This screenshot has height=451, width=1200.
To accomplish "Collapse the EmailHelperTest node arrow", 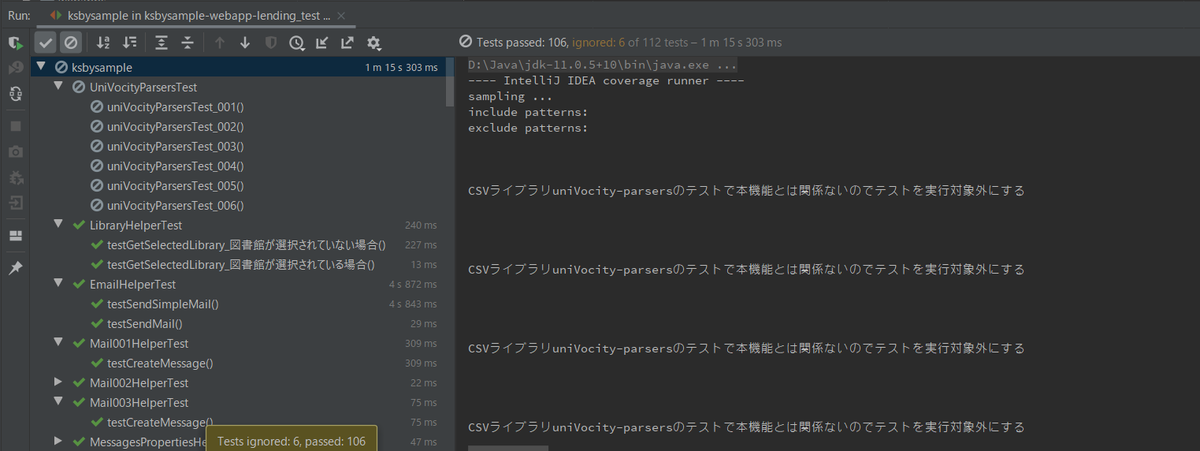I will tap(59, 284).
